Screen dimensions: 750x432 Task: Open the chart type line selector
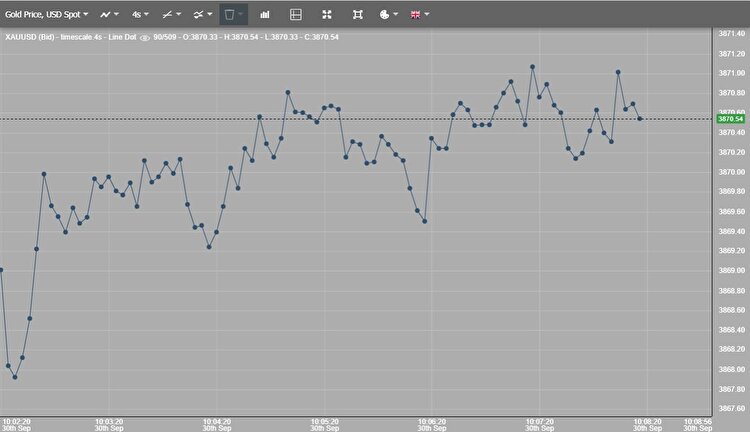point(109,15)
